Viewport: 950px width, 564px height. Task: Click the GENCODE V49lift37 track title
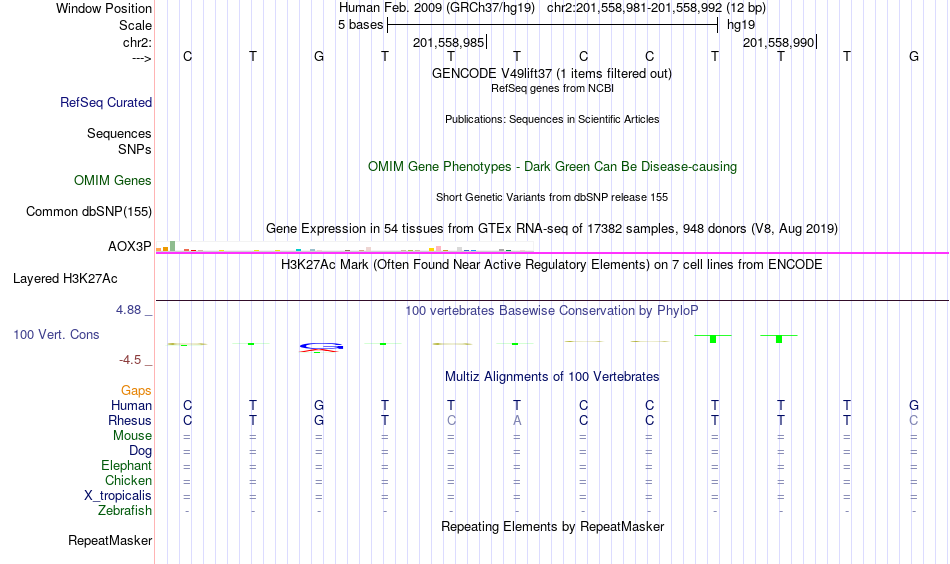click(552, 73)
